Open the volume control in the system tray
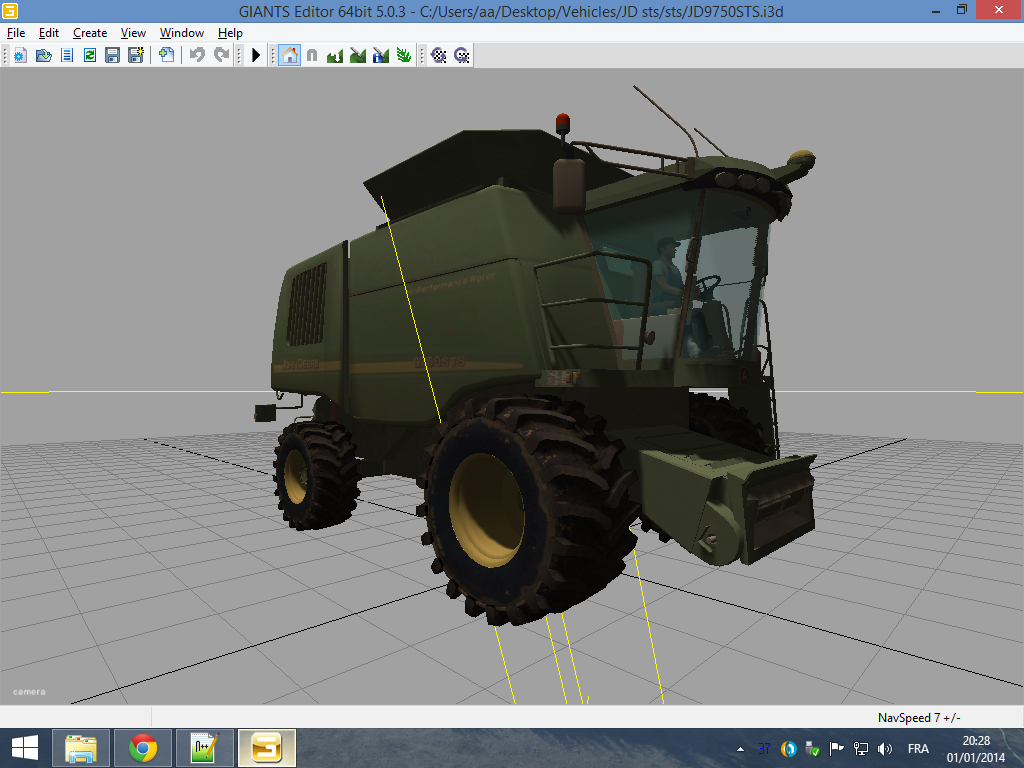Screen dimensions: 1024x768 pyautogui.click(x=885, y=749)
